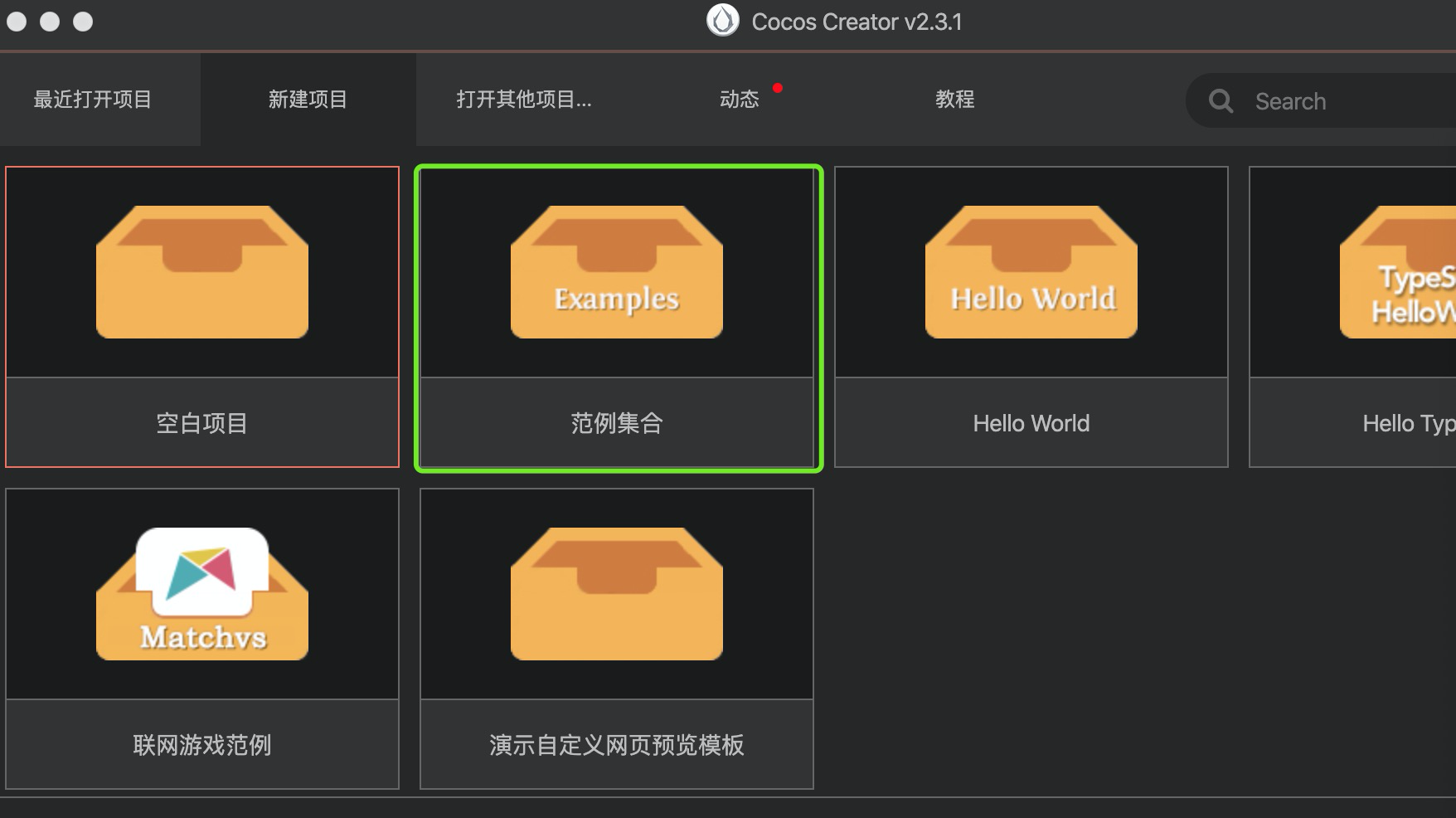Click the 联网游戏范例 template label
Viewport: 1456px width, 818px height.
(x=202, y=745)
